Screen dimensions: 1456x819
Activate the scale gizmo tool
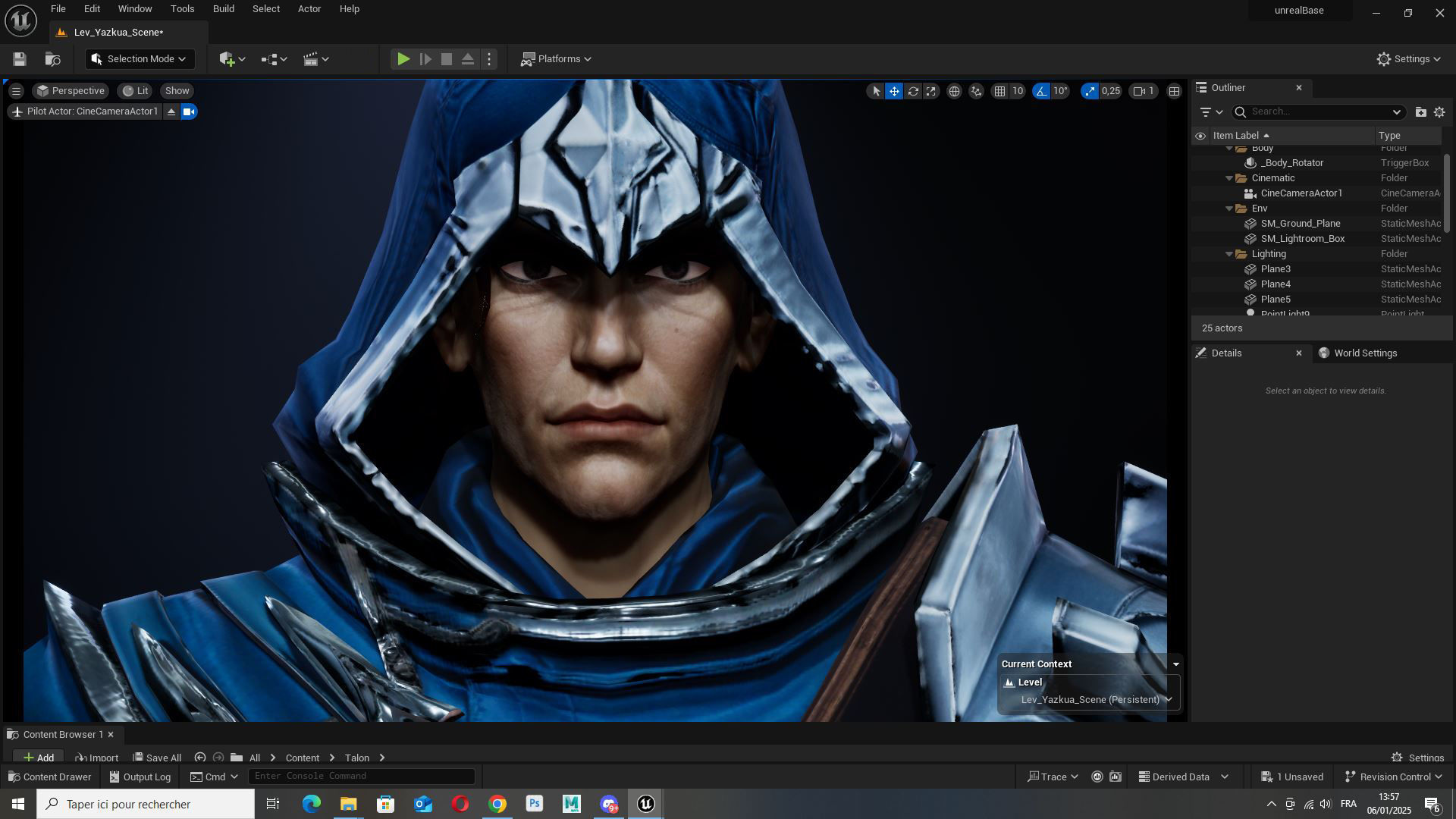pyautogui.click(x=931, y=91)
